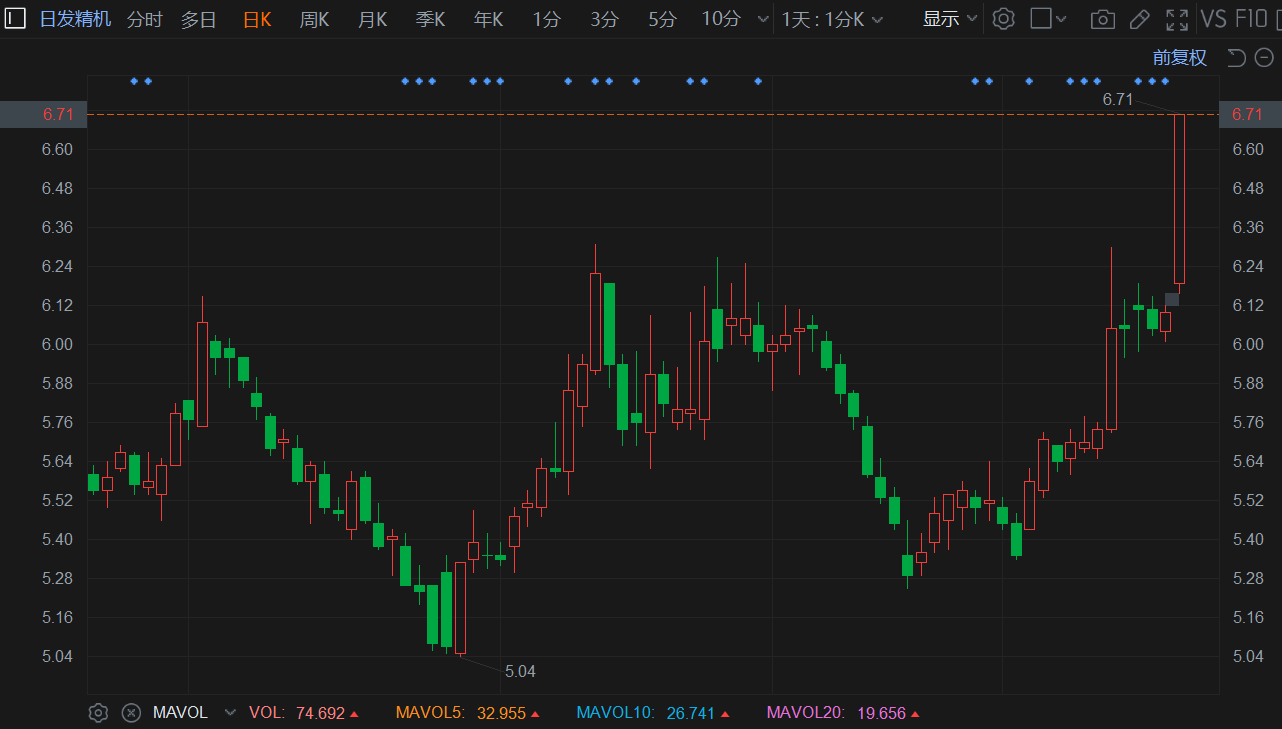1282x729 pixels.
Task: Toggle the sidebar panel icon beside 日发精机
Action: 15,18
